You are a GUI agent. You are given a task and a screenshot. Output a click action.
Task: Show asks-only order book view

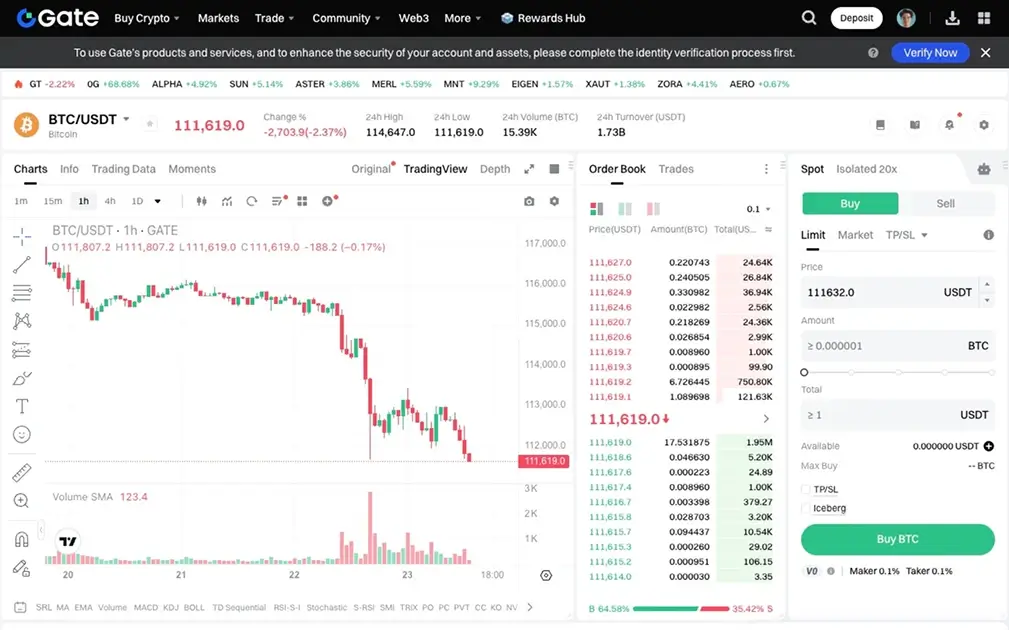[x=653, y=208]
